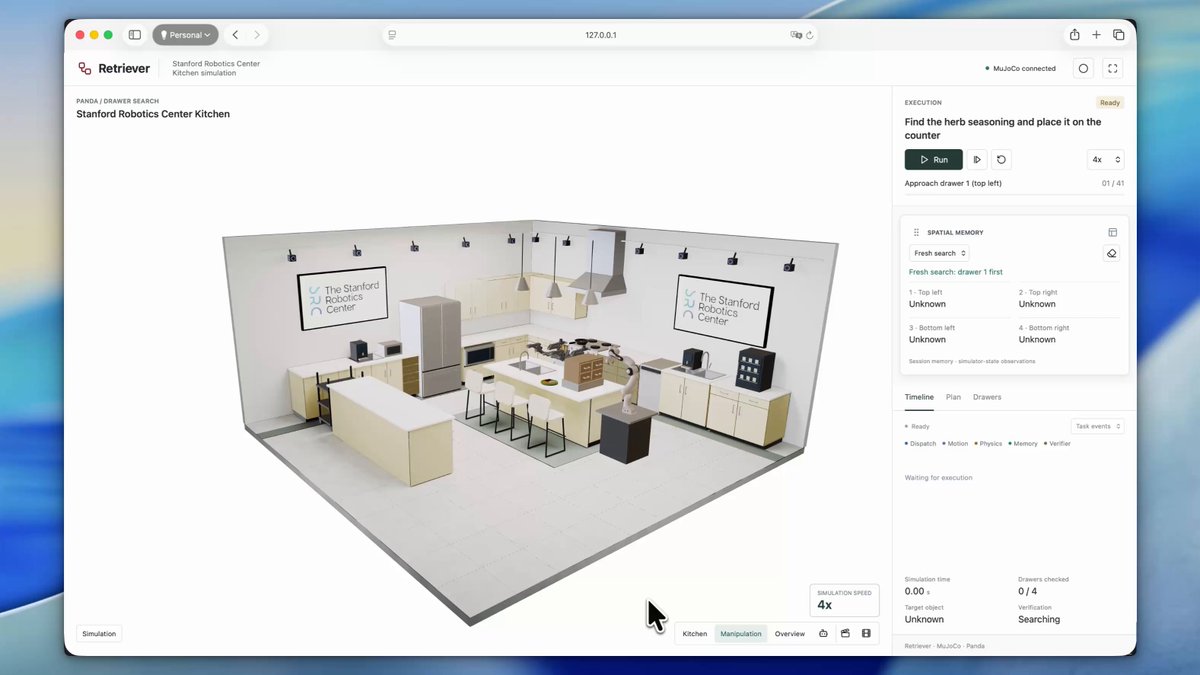Reset execution with the circular arrow icon
The width and height of the screenshot is (1200, 675).
pyautogui.click(x=1001, y=160)
